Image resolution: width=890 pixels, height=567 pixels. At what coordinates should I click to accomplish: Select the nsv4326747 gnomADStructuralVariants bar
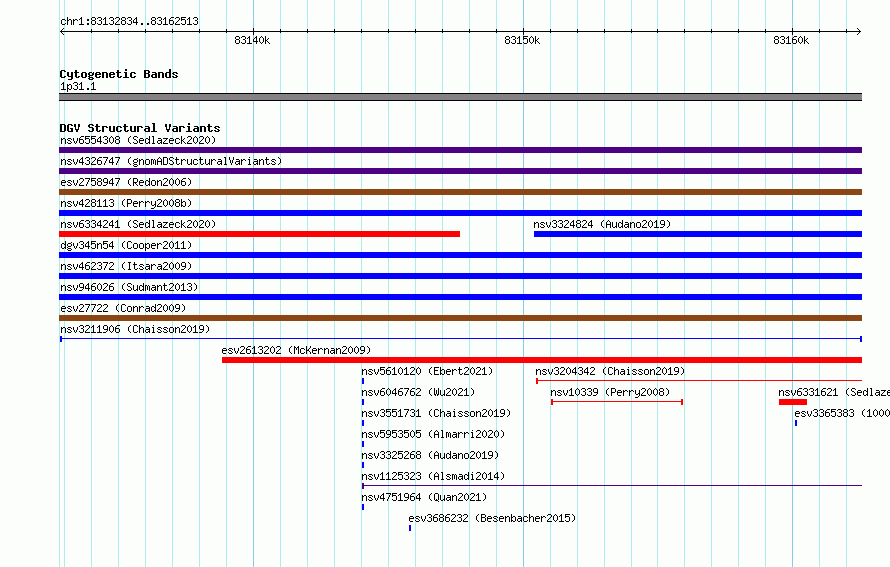tap(460, 171)
